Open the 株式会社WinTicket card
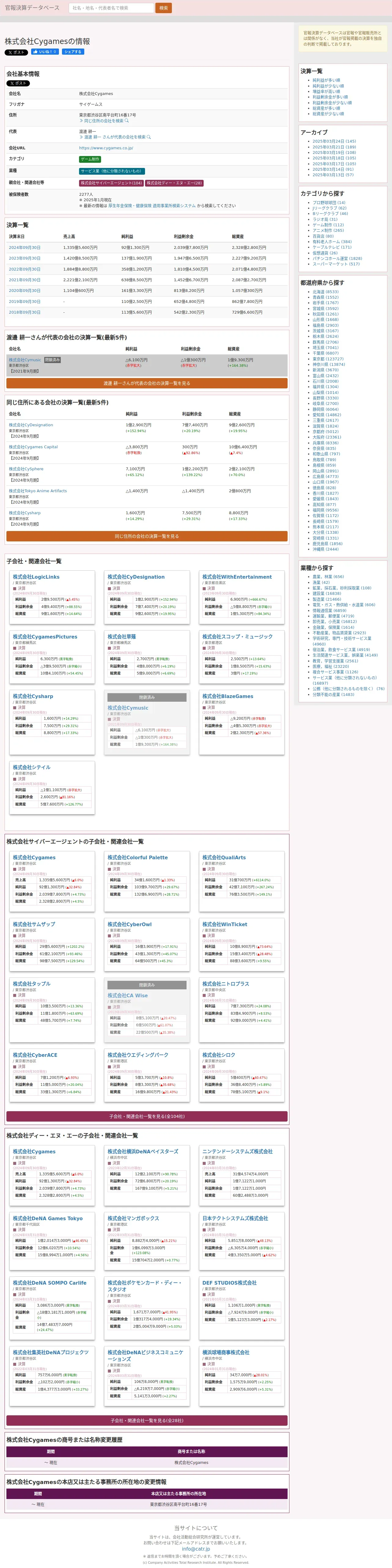The image size is (392, 1568). point(225,924)
